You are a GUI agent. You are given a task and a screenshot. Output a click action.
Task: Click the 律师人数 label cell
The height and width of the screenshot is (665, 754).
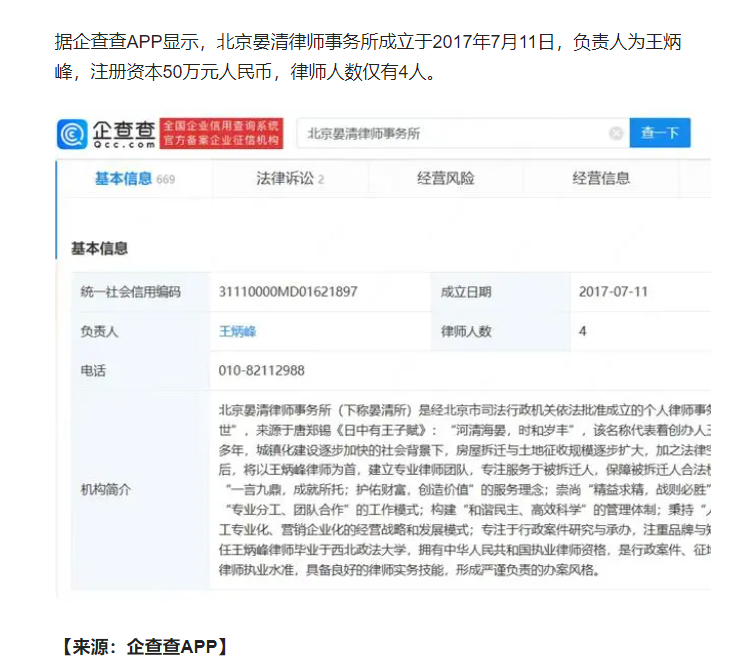(x=501, y=331)
